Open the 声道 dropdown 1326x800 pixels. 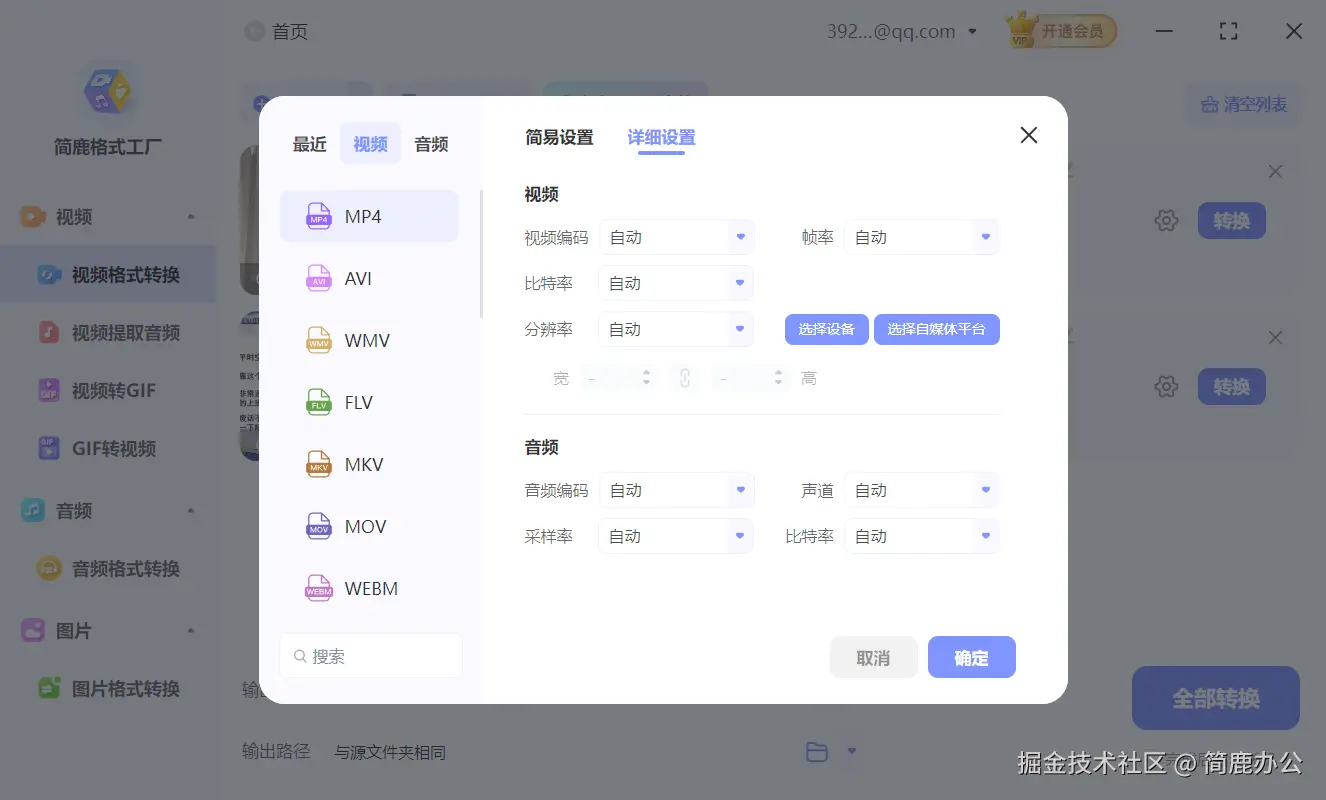coord(922,491)
